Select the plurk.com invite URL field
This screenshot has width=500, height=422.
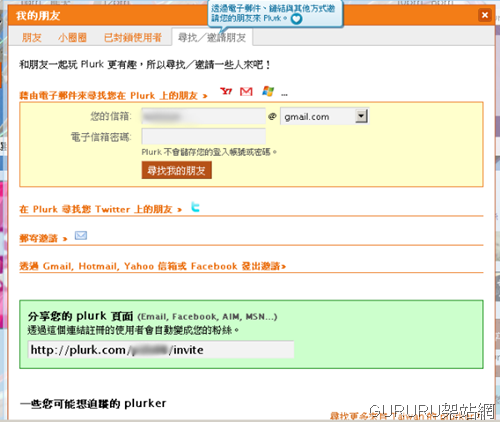pos(161,350)
